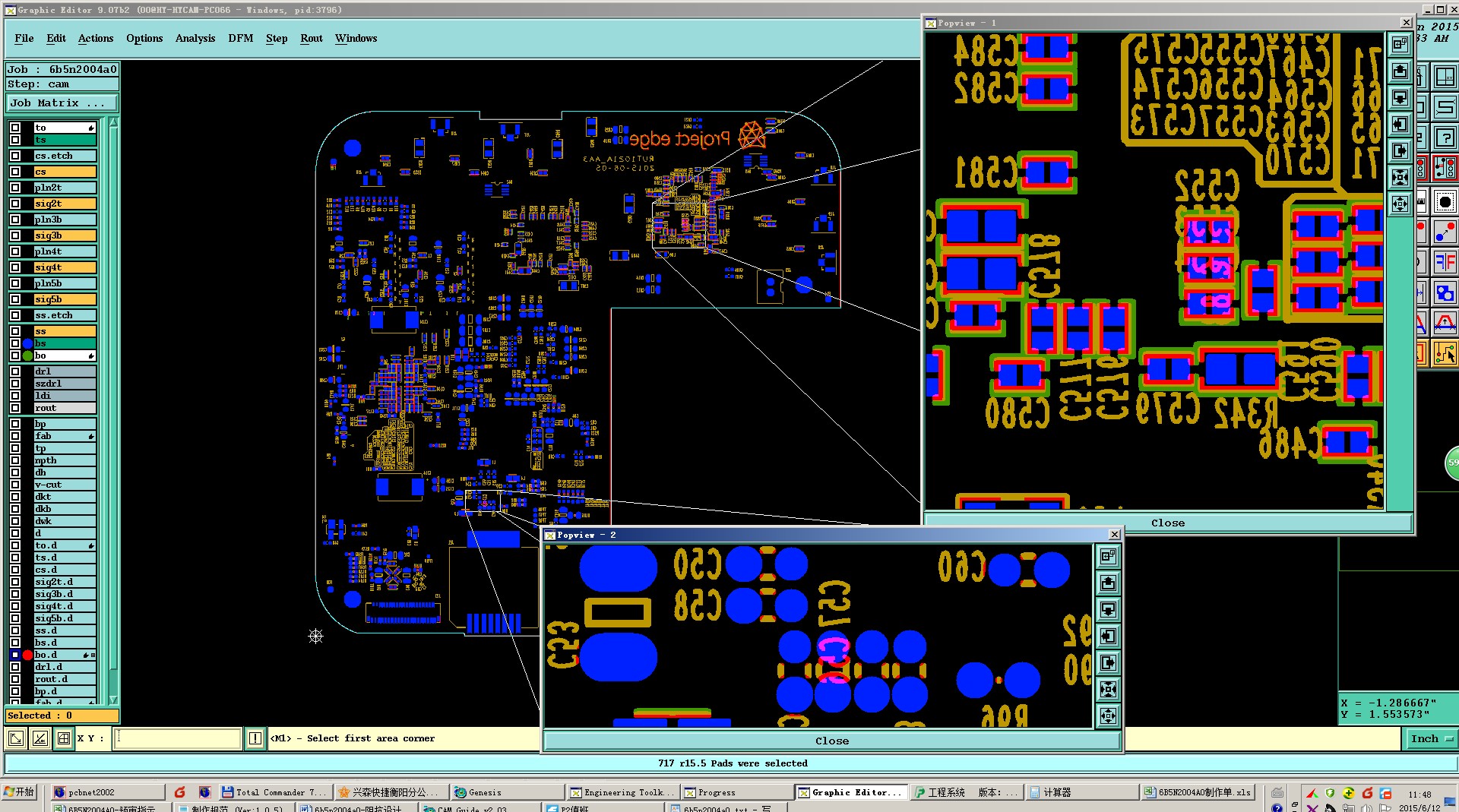Click pan-up icon in Popview 1
Viewport: 1459px width, 812px height.
[1400, 71]
